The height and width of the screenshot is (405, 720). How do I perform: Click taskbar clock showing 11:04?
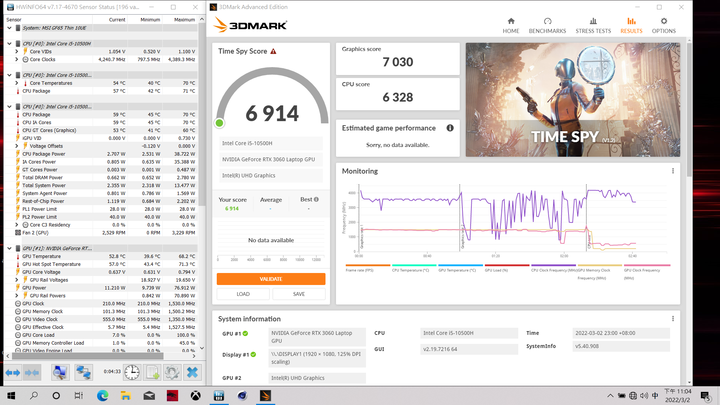pyautogui.click(x=677, y=395)
